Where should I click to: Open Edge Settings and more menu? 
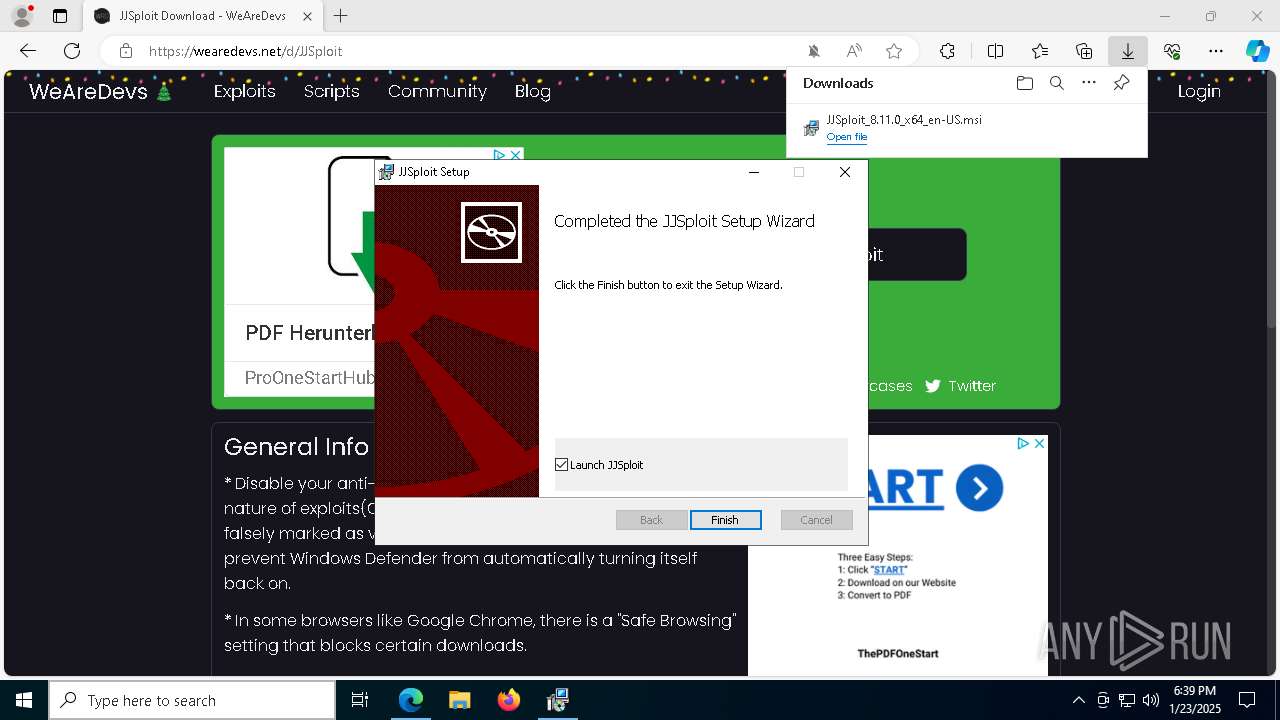pyautogui.click(x=1216, y=51)
